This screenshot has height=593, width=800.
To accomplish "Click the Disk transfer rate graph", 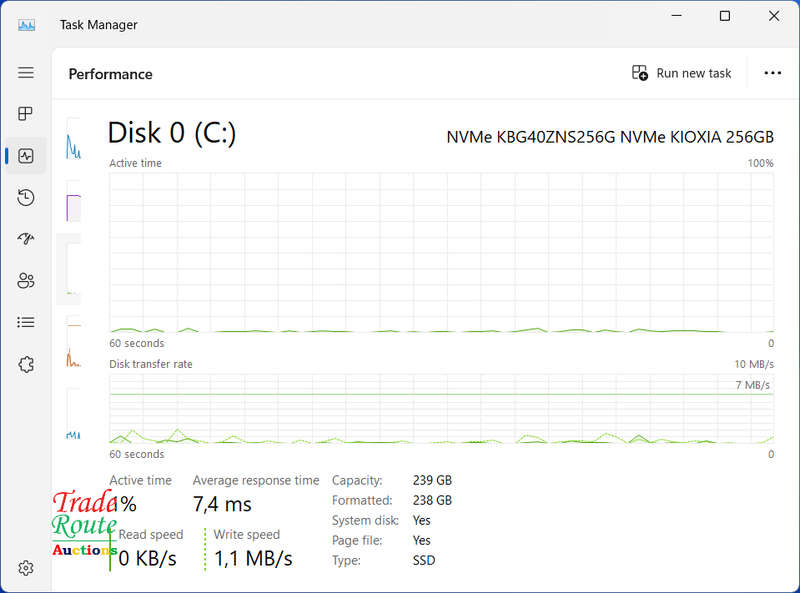I will [441, 409].
